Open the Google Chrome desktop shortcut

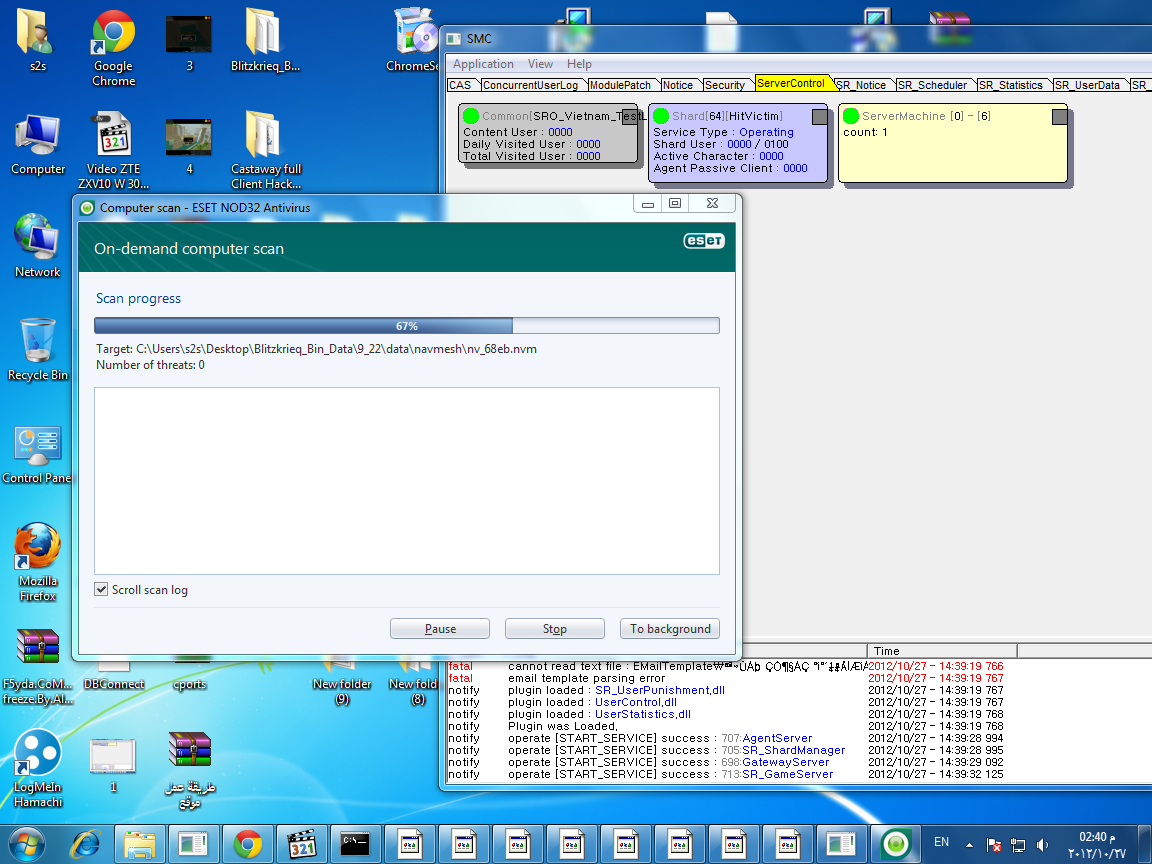click(113, 48)
